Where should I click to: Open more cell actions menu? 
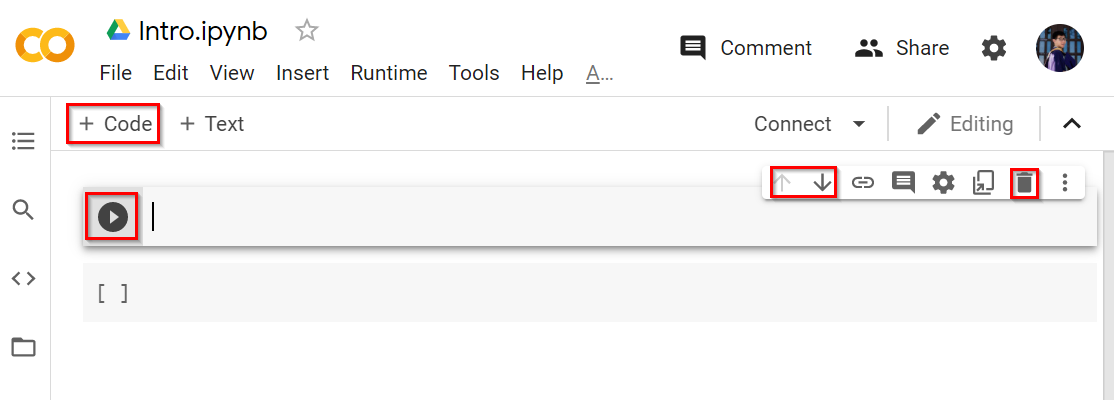coord(1065,183)
